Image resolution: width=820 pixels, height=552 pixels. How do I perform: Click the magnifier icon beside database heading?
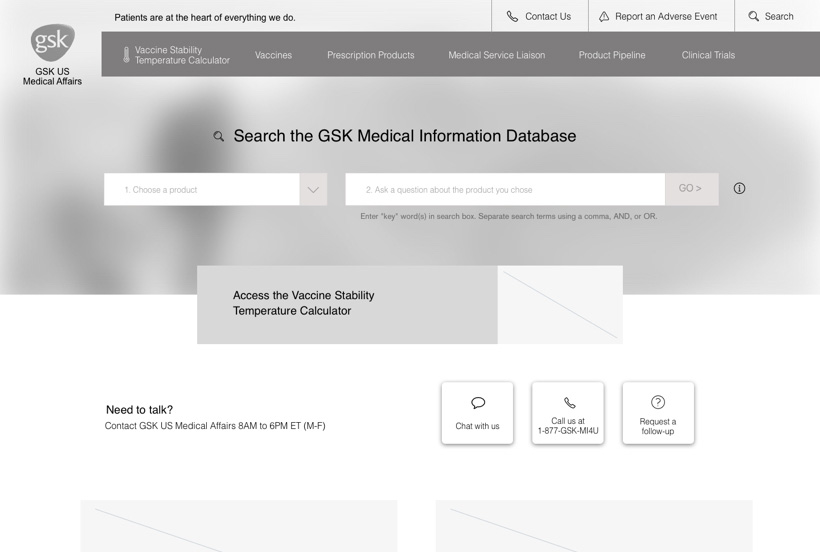[219, 136]
